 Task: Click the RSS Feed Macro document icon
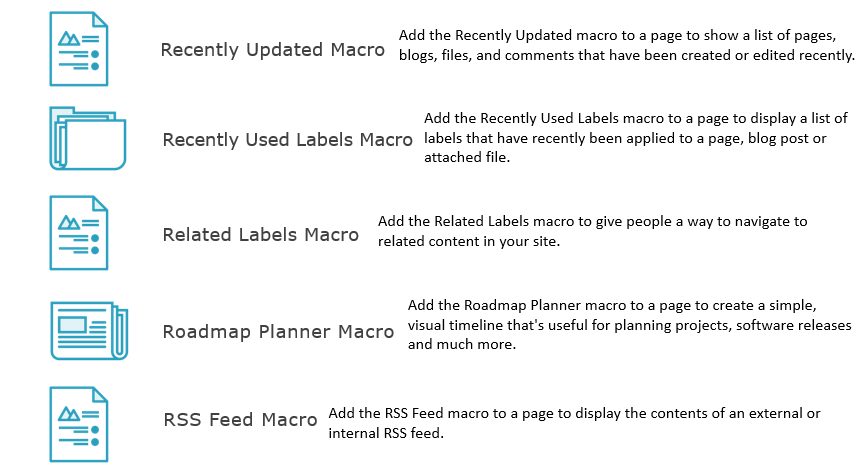coord(79,424)
